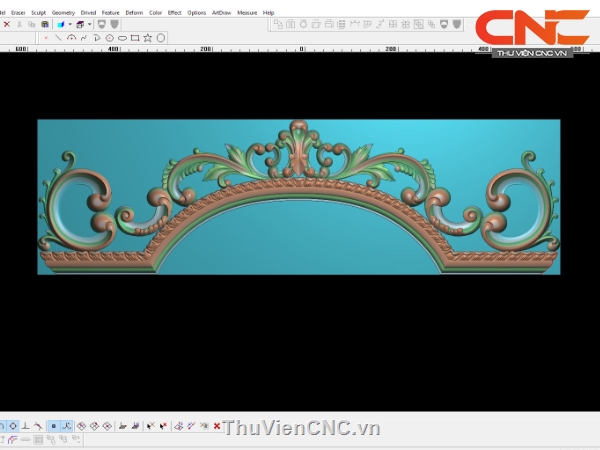Click the CNC logo in top right

coord(531,30)
